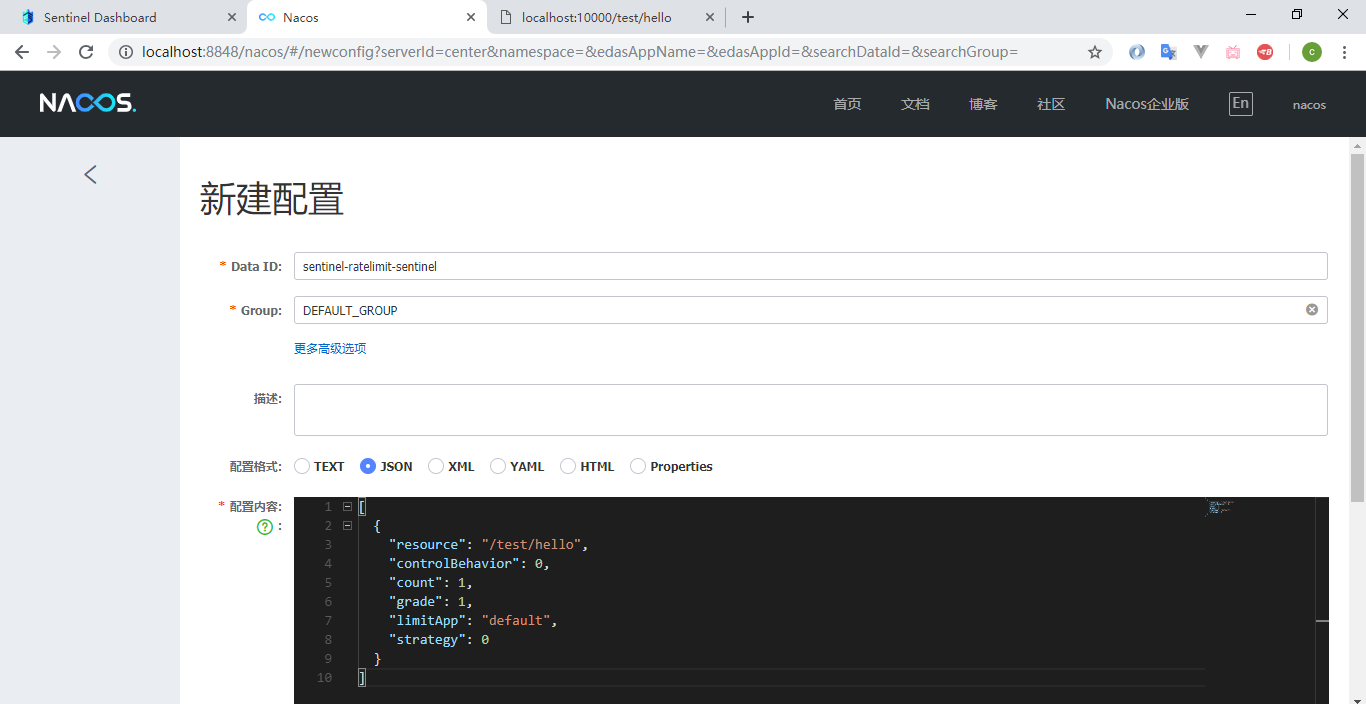Open a new browser tab
The height and width of the screenshot is (704, 1366).
coord(748,17)
